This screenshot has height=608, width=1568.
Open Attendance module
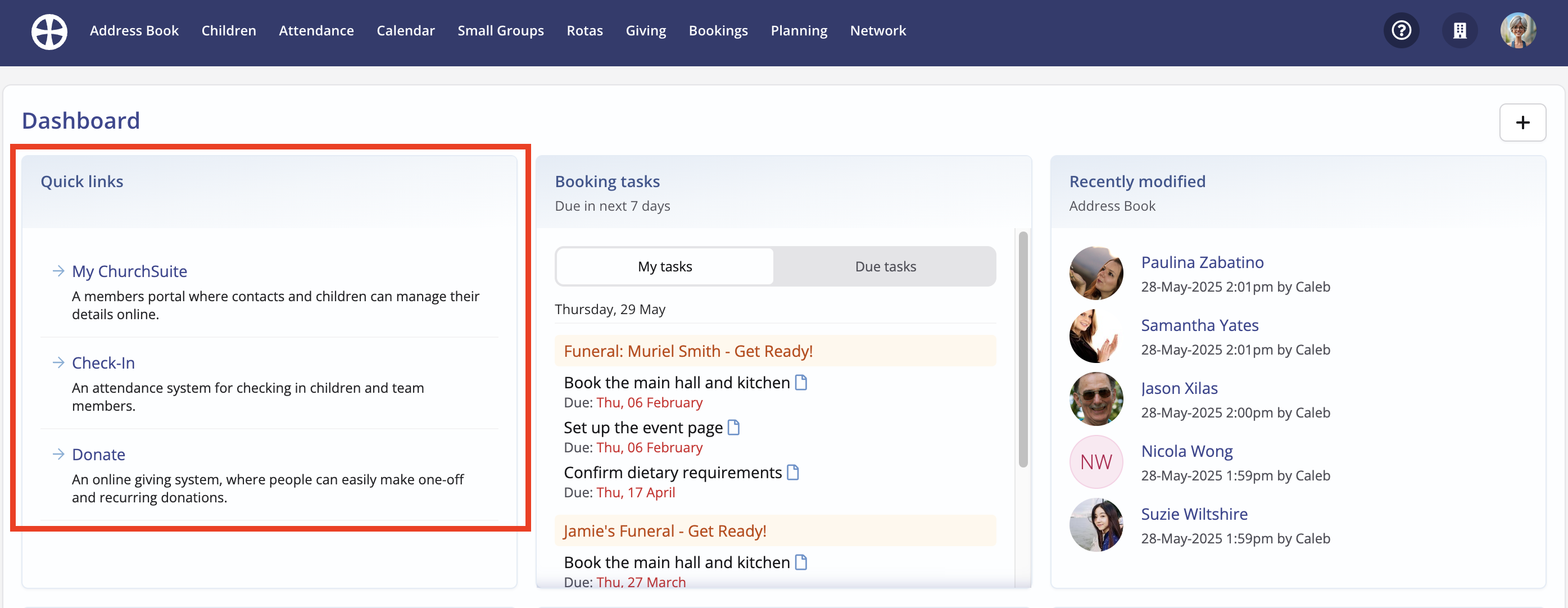[316, 30]
